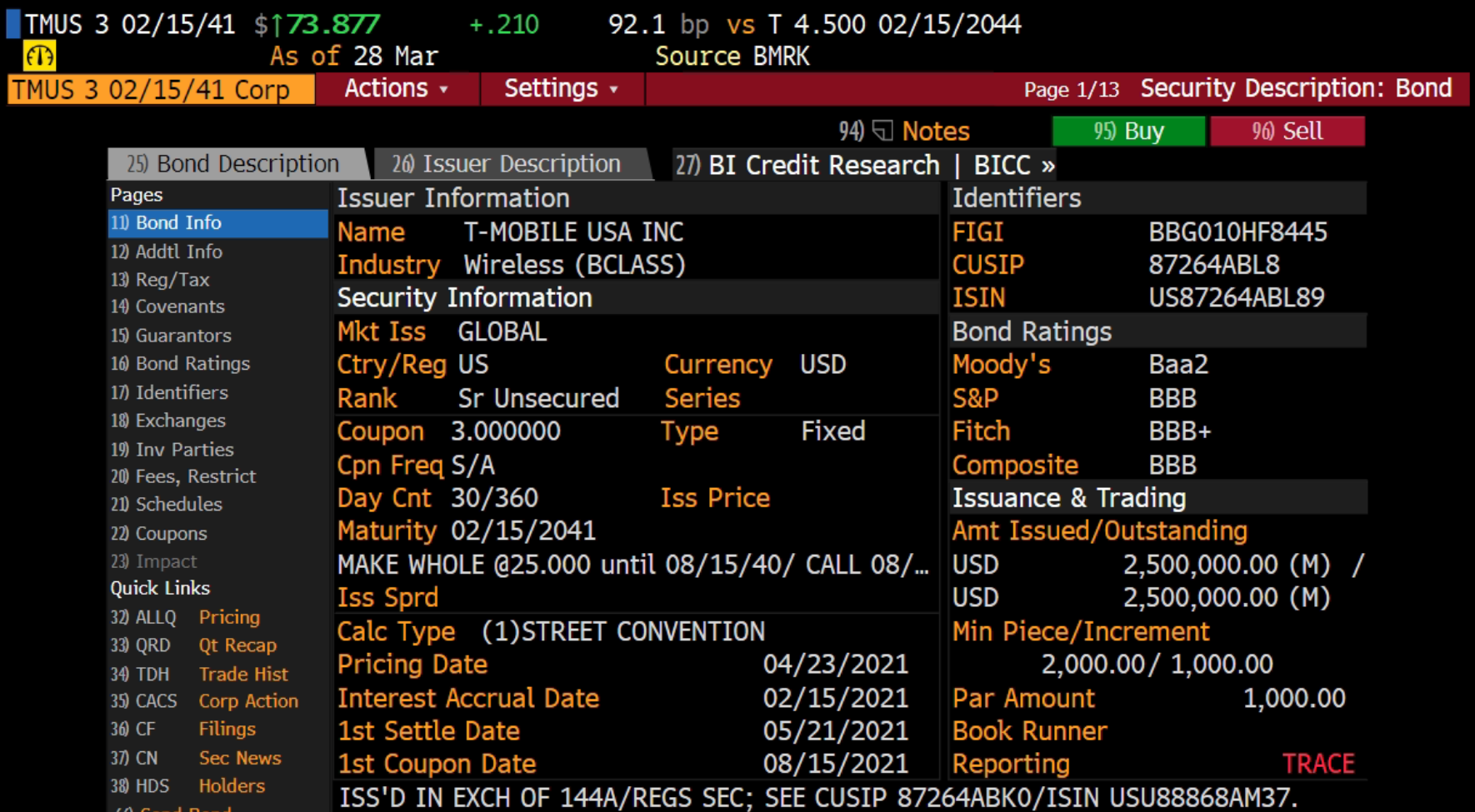Open CN Sec News quick link
This screenshot has height=812, width=1475.
(x=196, y=758)
